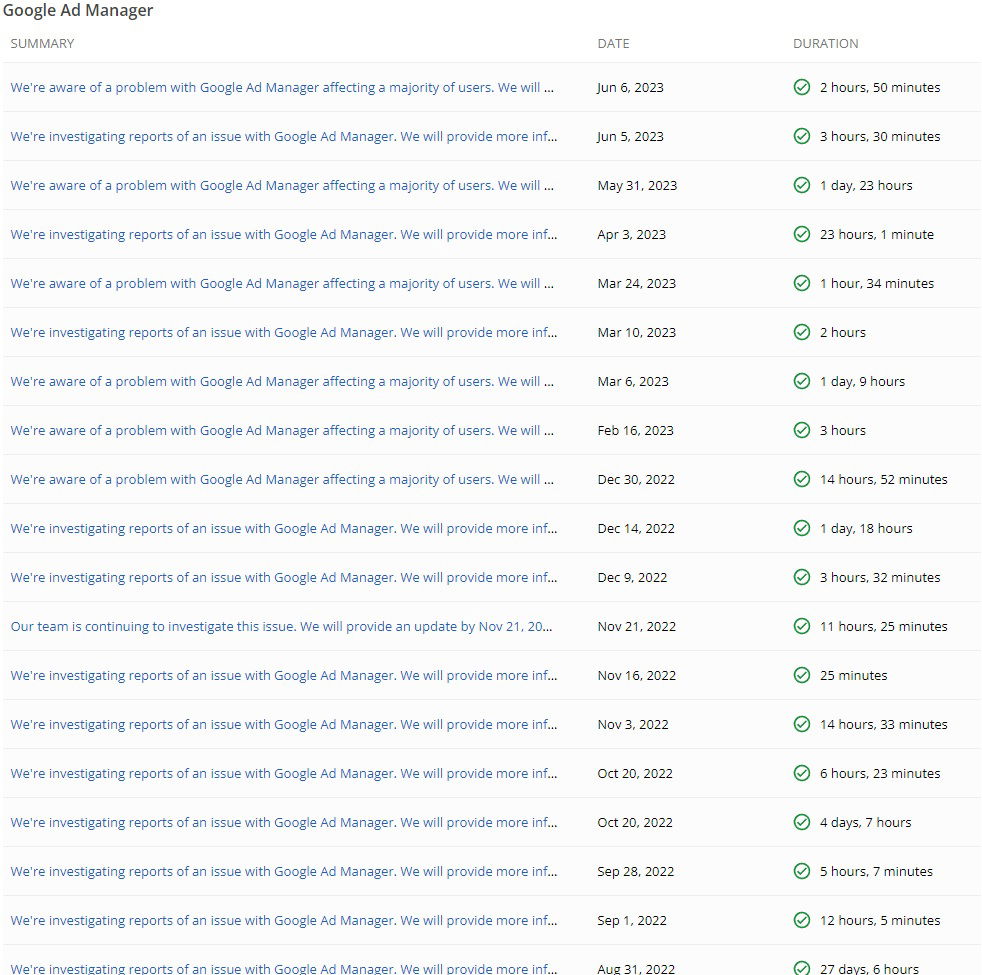Screen dimensions: 982x975
Task: Open 'Our team is continuing to investigate' link
Action: click(281, 626)
